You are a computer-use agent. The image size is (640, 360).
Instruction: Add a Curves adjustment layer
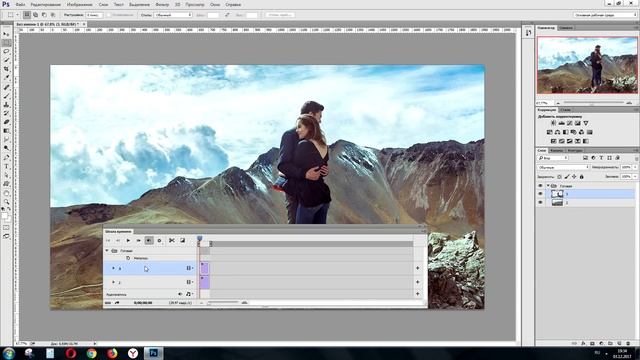point(569,123)
